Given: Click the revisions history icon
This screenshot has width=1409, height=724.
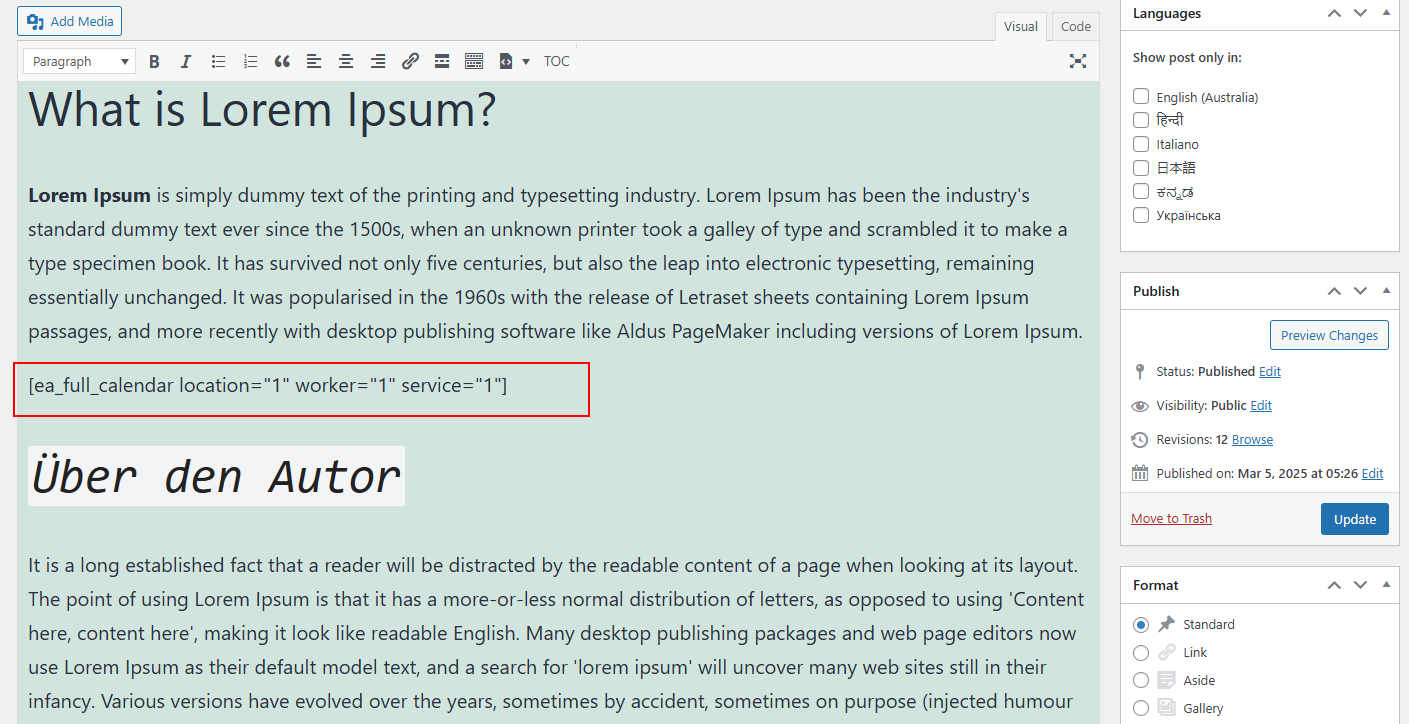Looking at the screenshot, I should pos(1140,440).
